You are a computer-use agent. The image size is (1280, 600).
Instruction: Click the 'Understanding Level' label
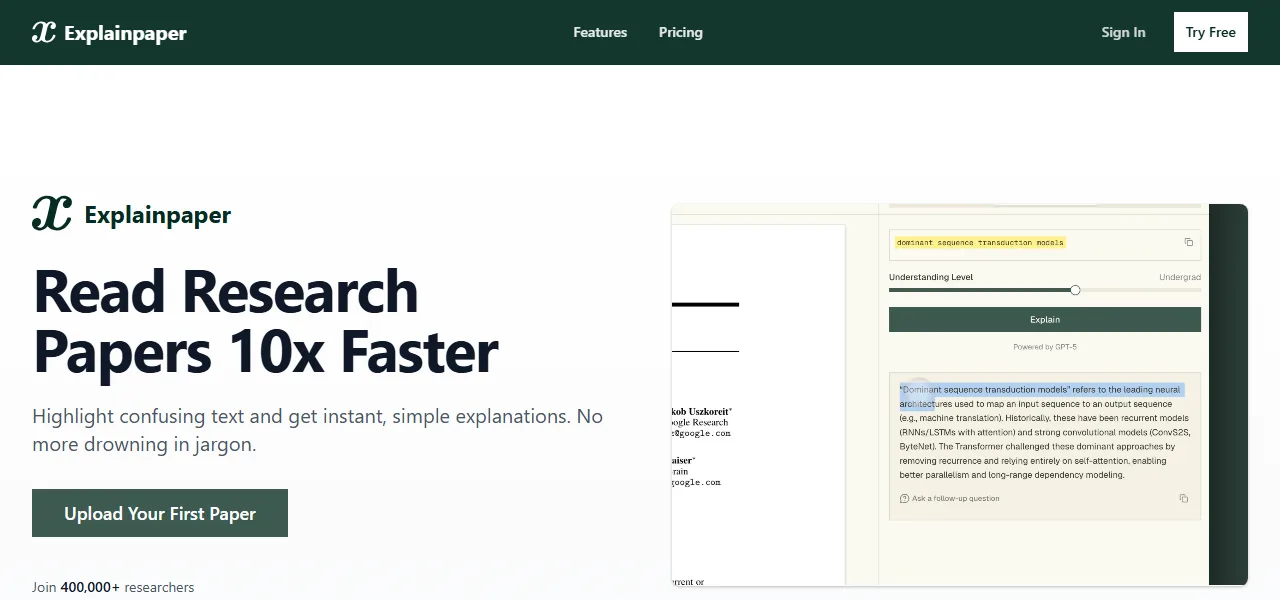(x=931, y=277)
